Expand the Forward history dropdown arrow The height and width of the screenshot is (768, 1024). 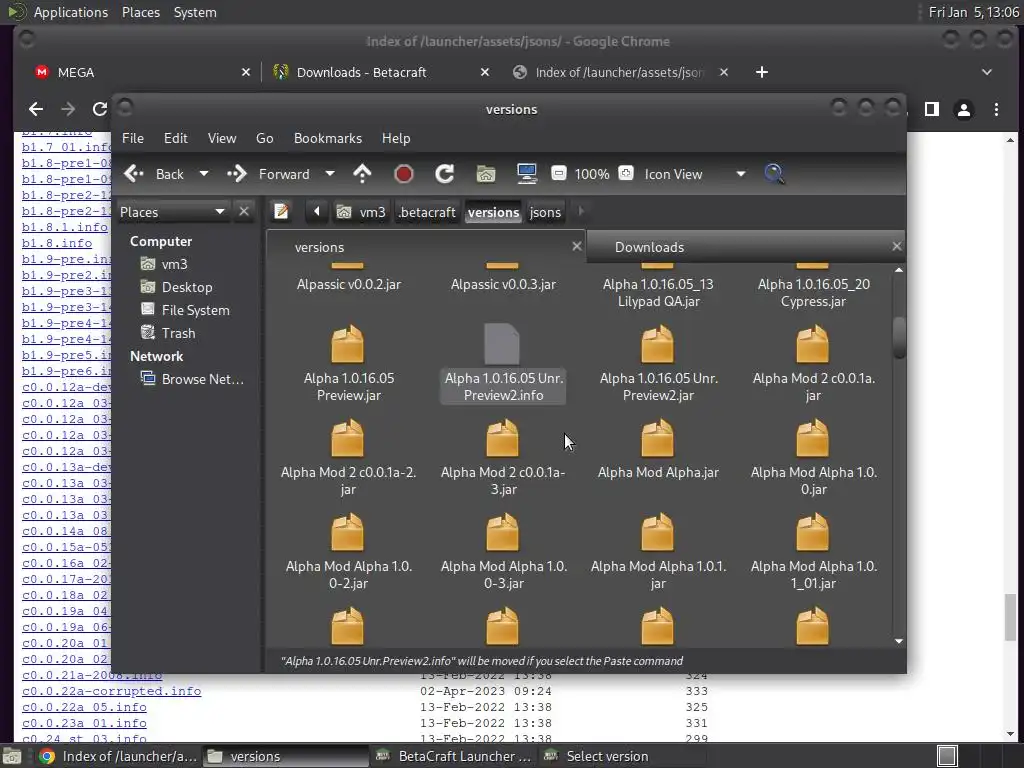(330, 174)
